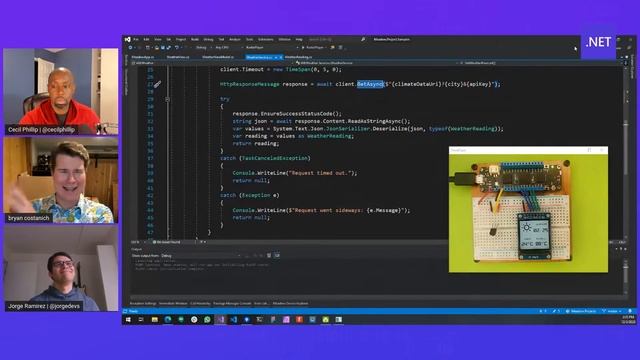This screenshot has width=640, height=360.
Task: Switch to the second document tab
Action: [x=178, y=57]
